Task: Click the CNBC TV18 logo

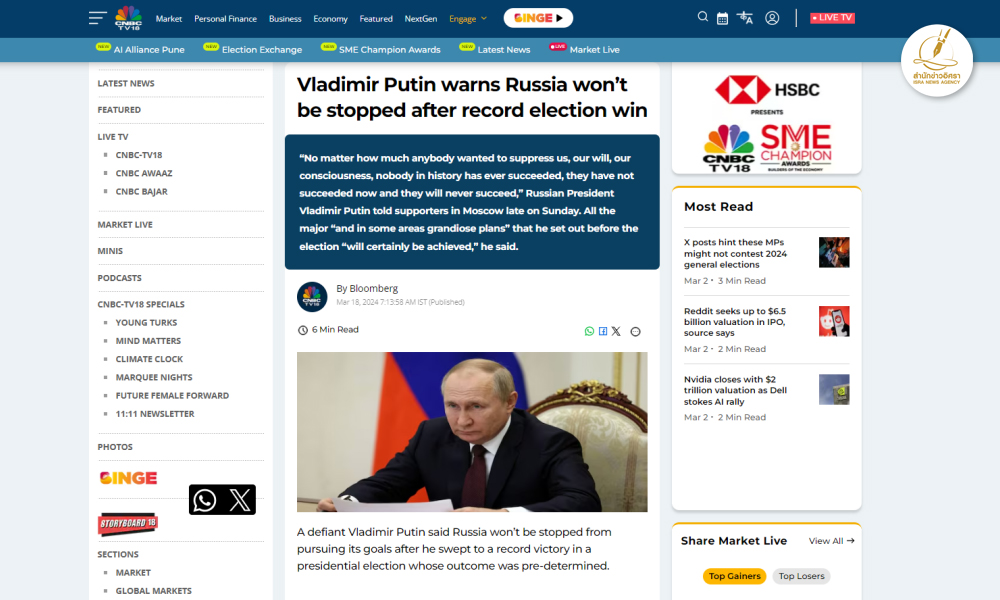Action: (x=128, y=18)
